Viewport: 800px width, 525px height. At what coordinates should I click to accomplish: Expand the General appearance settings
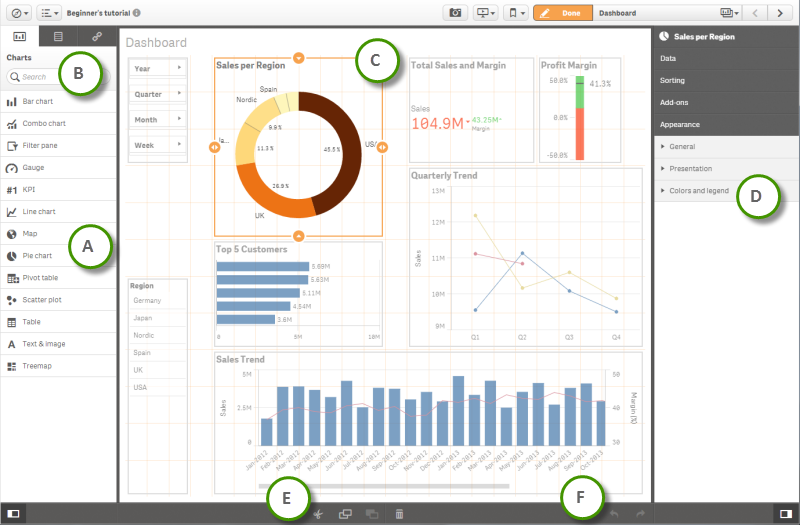[x=727, y=146]
